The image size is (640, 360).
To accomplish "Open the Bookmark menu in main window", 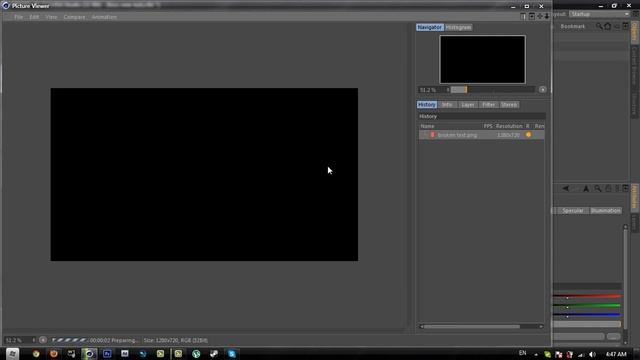I will pyautogui.click(x=572, y=27).
